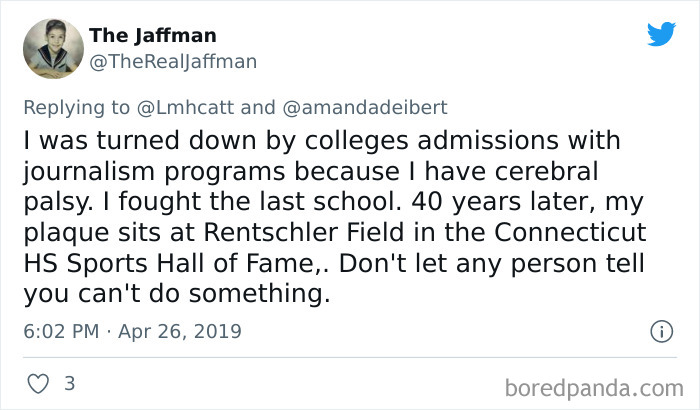
Task: Open The Jaffman's profile picture
Action: [52, 48]
